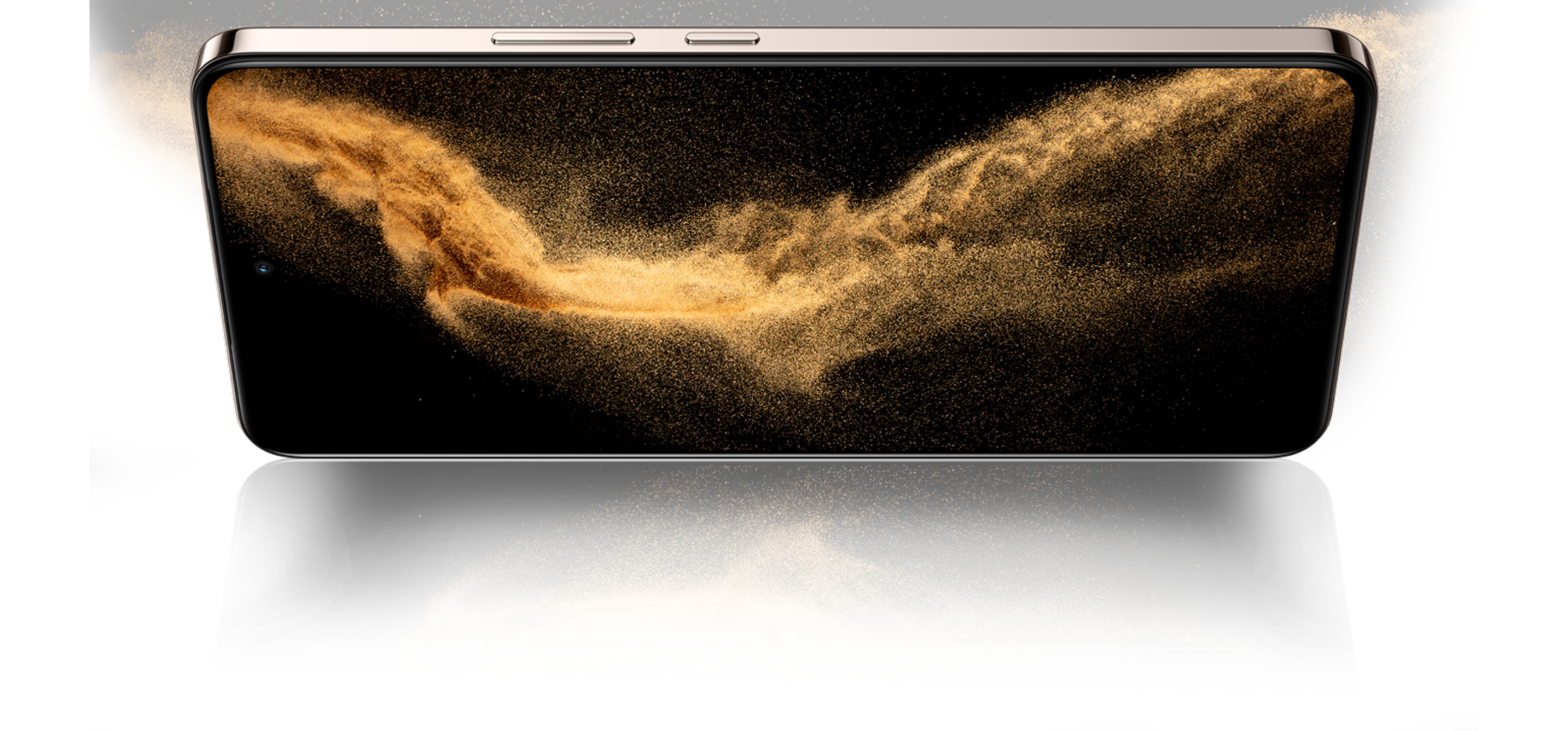Click the phone's bottom edge glossy line
This screenshot has width=1568, height=731.
click(785, 455)
